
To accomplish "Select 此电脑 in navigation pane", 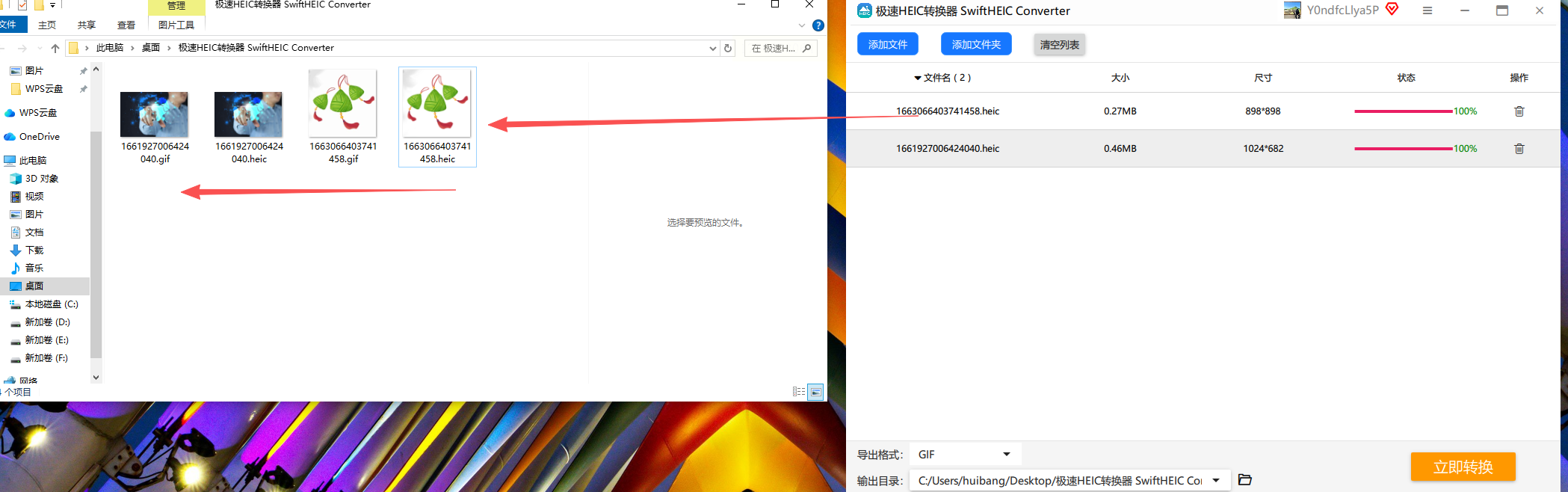I will click(25, 161).
